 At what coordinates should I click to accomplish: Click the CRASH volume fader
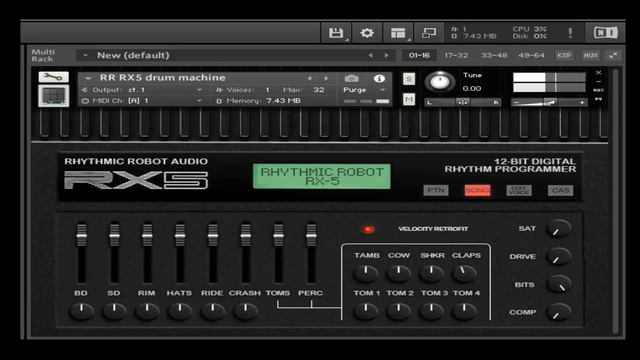coord(246,235)
